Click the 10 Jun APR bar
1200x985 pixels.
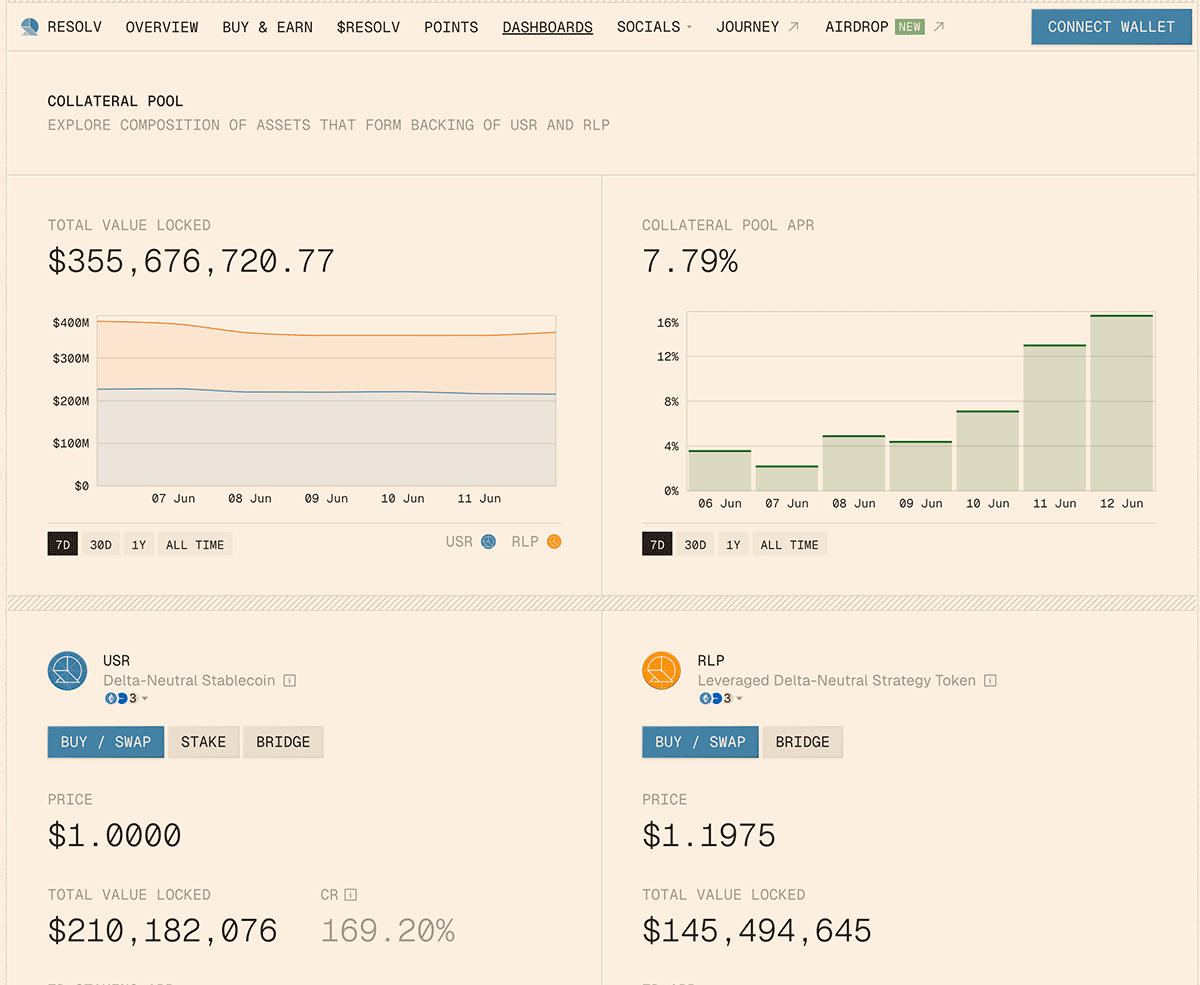pyautogui.click(x=988, y=451)
